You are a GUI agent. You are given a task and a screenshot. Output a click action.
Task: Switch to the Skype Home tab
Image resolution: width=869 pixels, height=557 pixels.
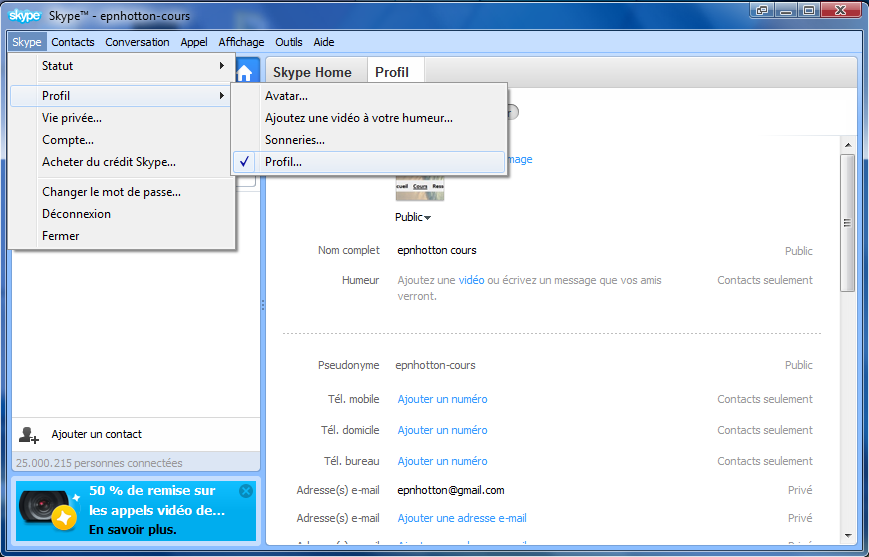point(312,73)
